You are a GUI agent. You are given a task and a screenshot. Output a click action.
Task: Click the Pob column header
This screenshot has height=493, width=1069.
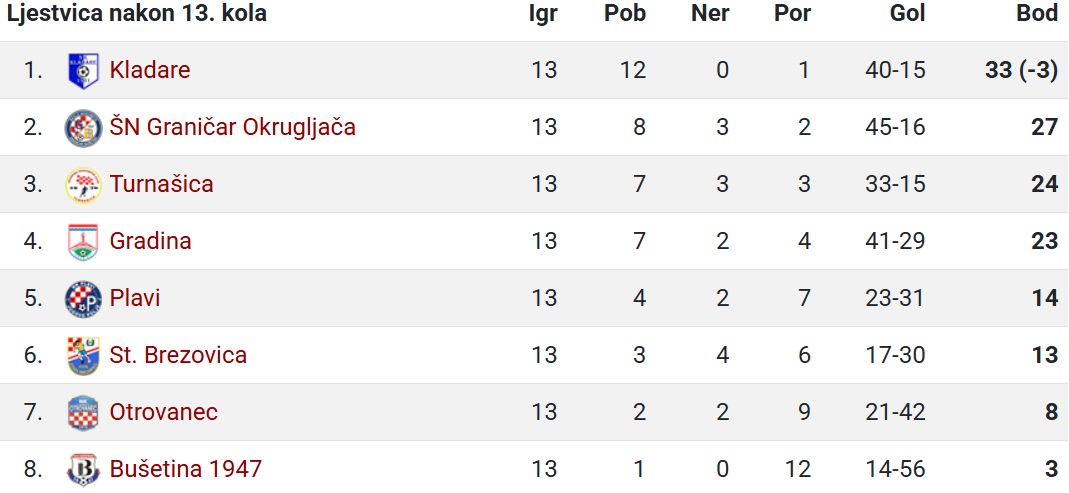(x=625, y=14)
